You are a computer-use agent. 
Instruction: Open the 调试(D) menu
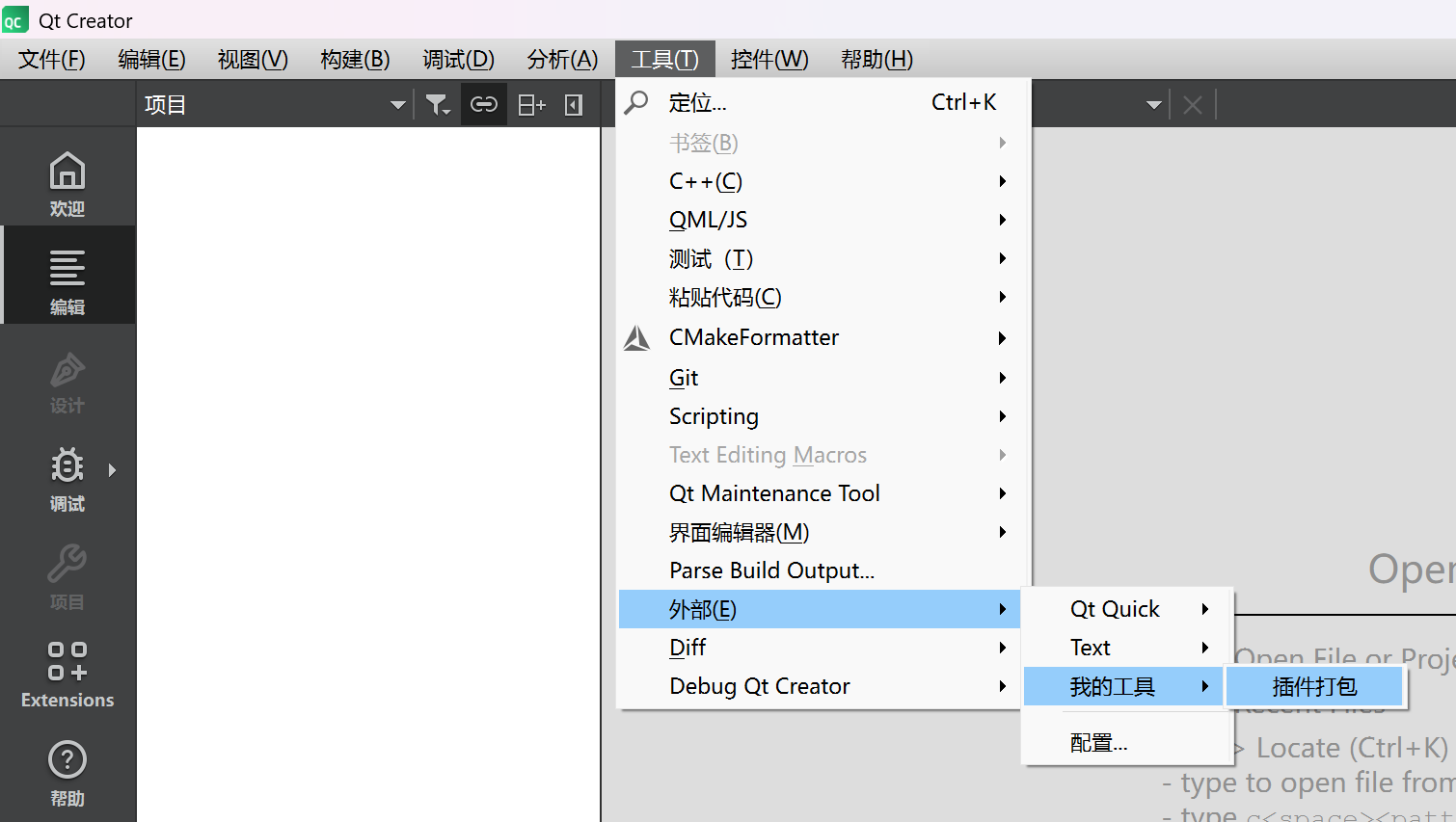point(458,59)
